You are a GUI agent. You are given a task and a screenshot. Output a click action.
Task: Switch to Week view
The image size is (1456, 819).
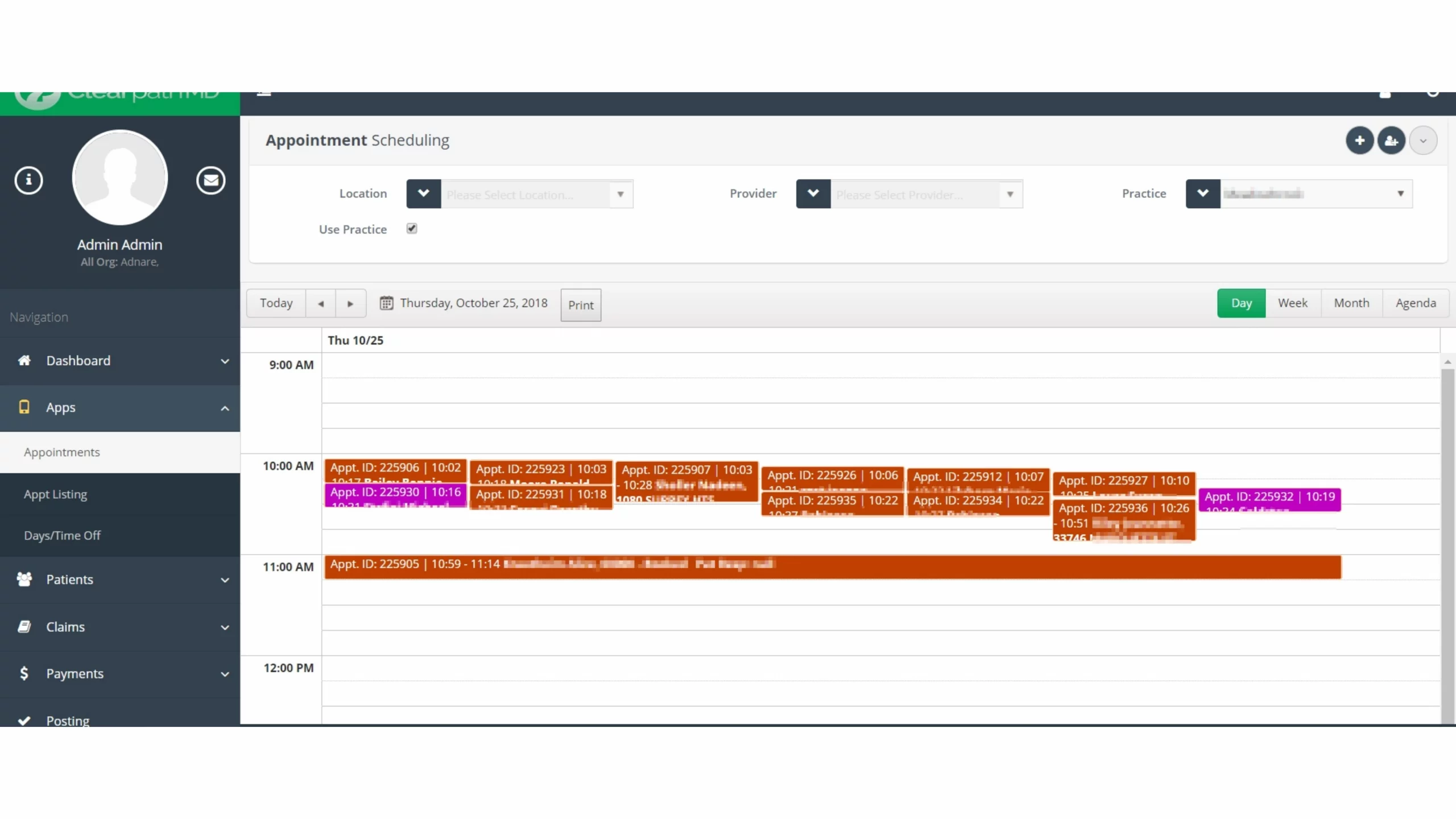pos(1292,303)
